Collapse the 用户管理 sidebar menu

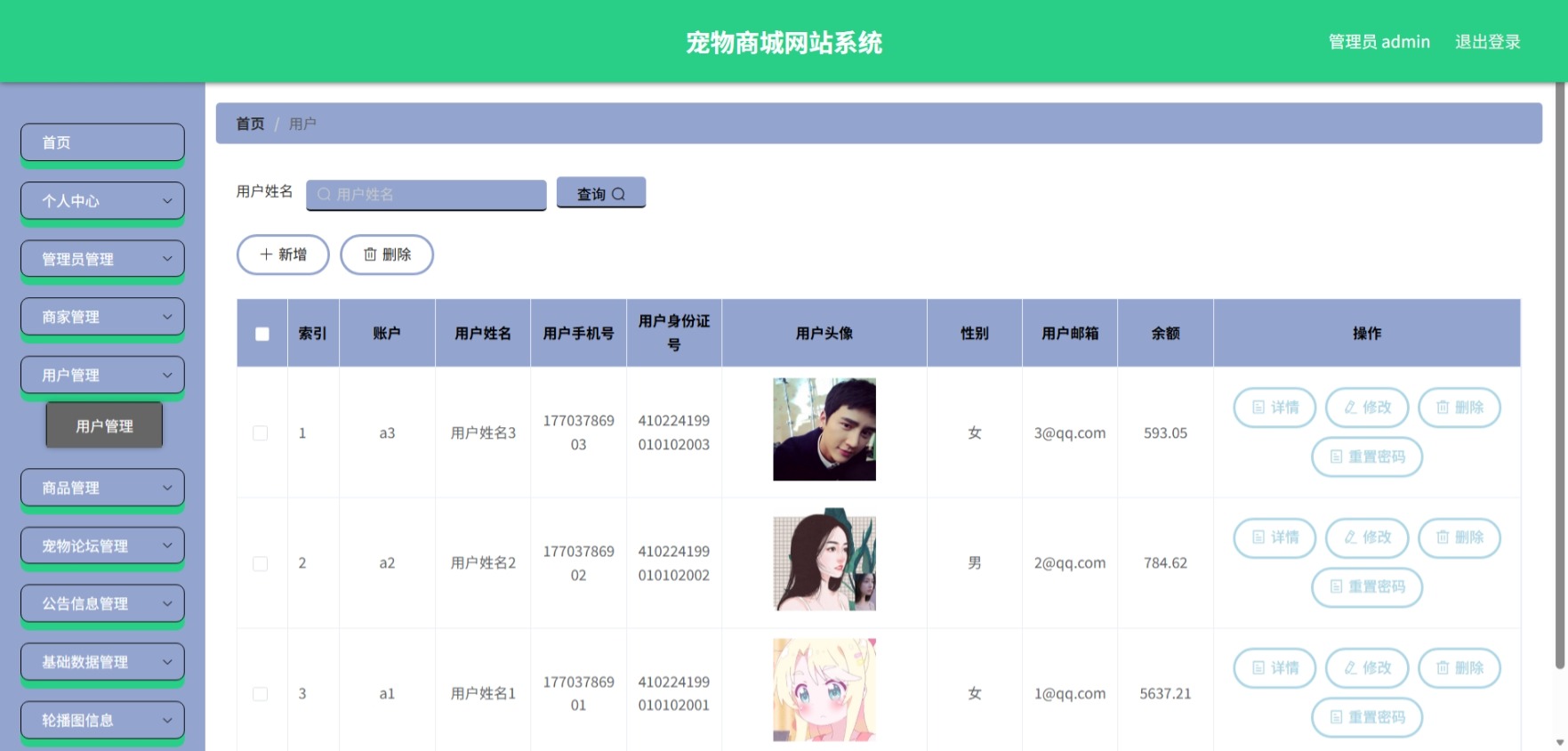click(102, 375)
